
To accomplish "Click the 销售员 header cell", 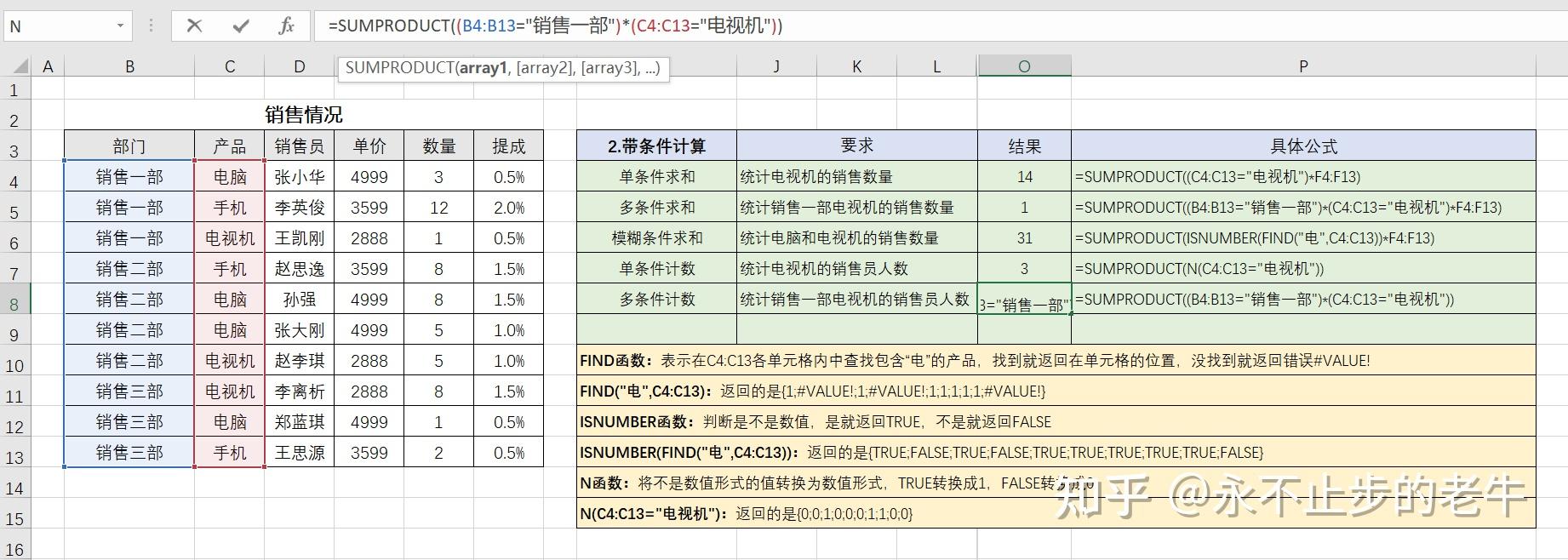I will coord(300,146).
